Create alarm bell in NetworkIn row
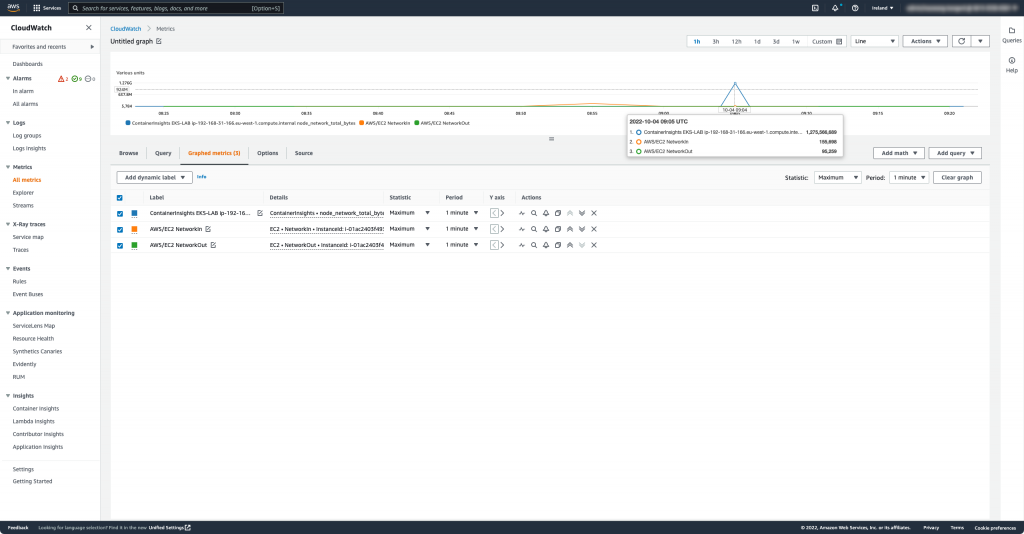The height and width of the screenshot is (534, 1024). click(x=546, y=229)
